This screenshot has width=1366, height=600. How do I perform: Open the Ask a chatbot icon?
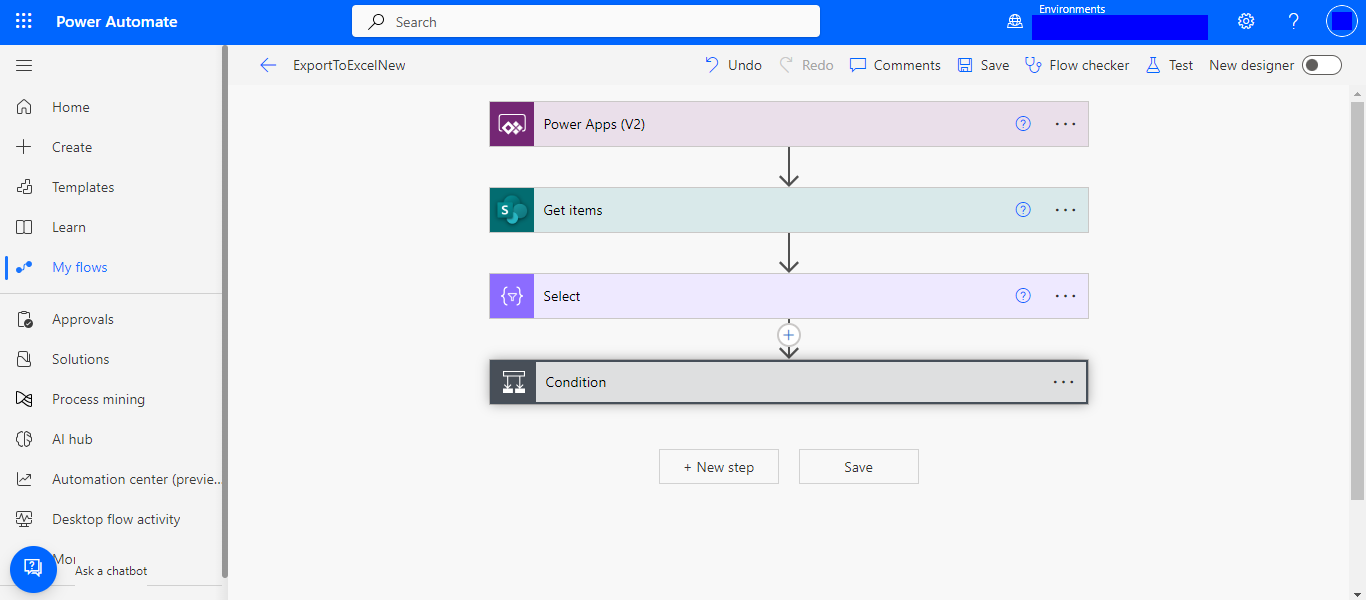click(x=33, y=569)
